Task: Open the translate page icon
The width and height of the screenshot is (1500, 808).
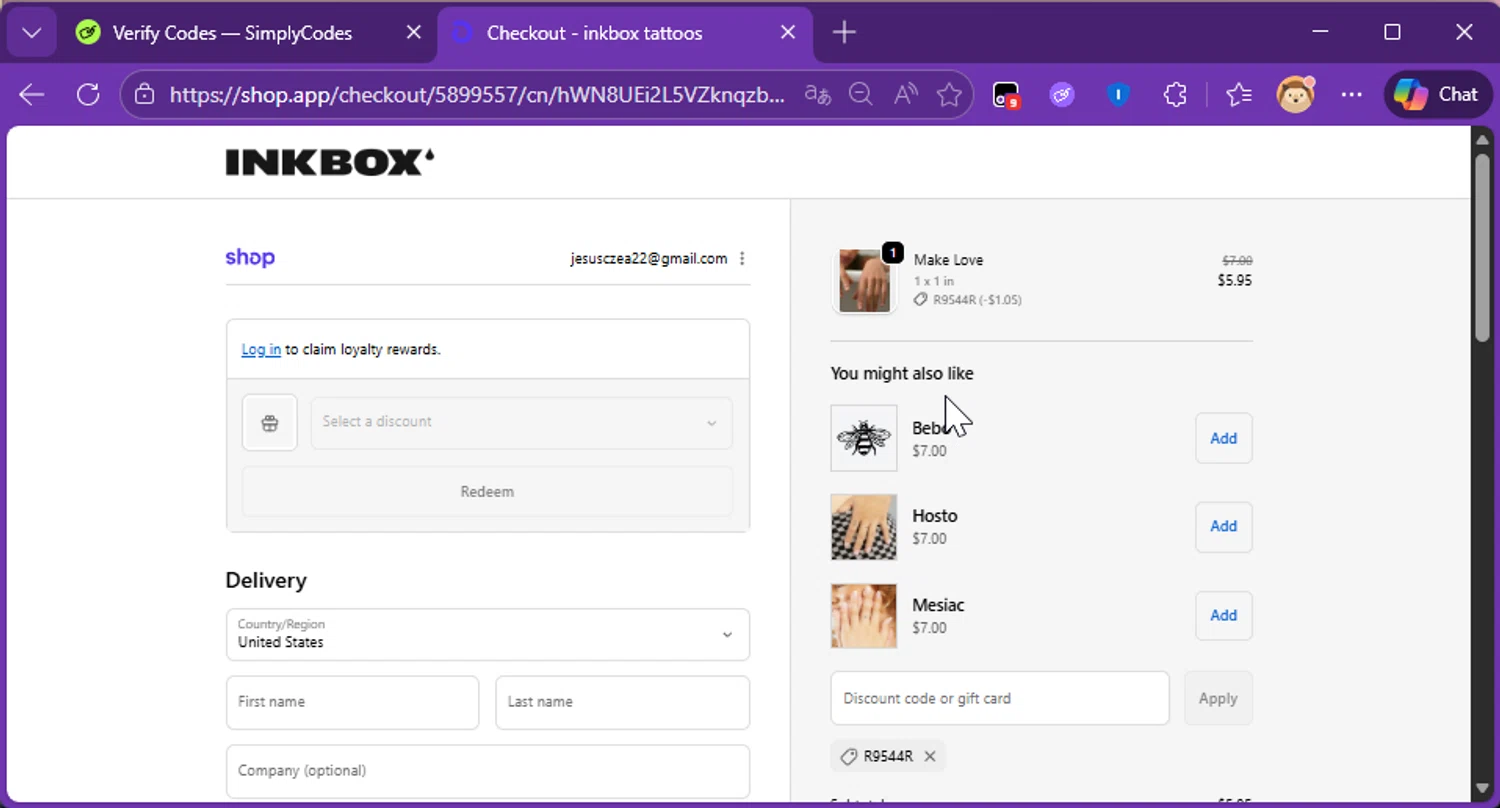Action: (818, 95)
